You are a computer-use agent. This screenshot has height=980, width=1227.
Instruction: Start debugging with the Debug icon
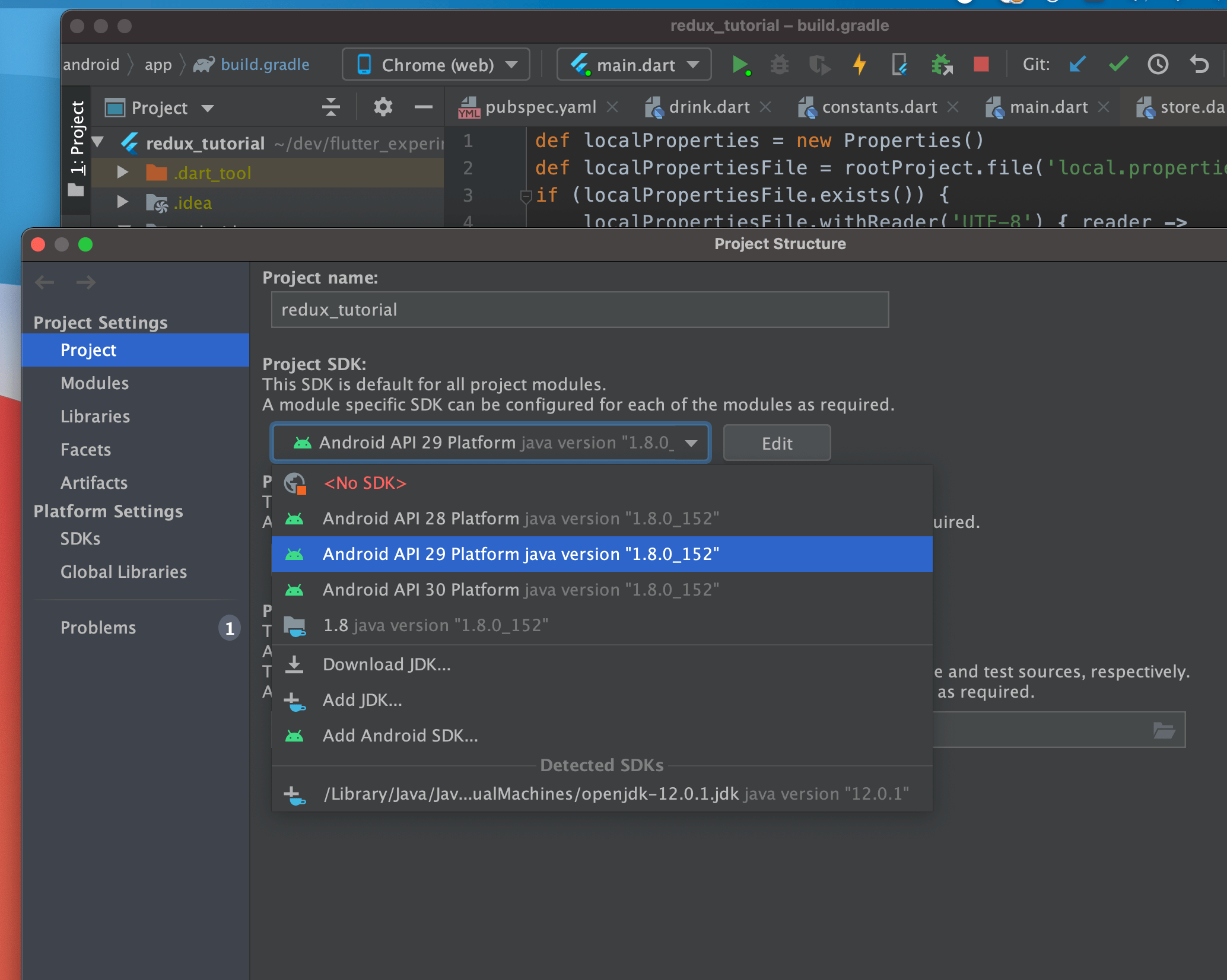pos(779,65)
